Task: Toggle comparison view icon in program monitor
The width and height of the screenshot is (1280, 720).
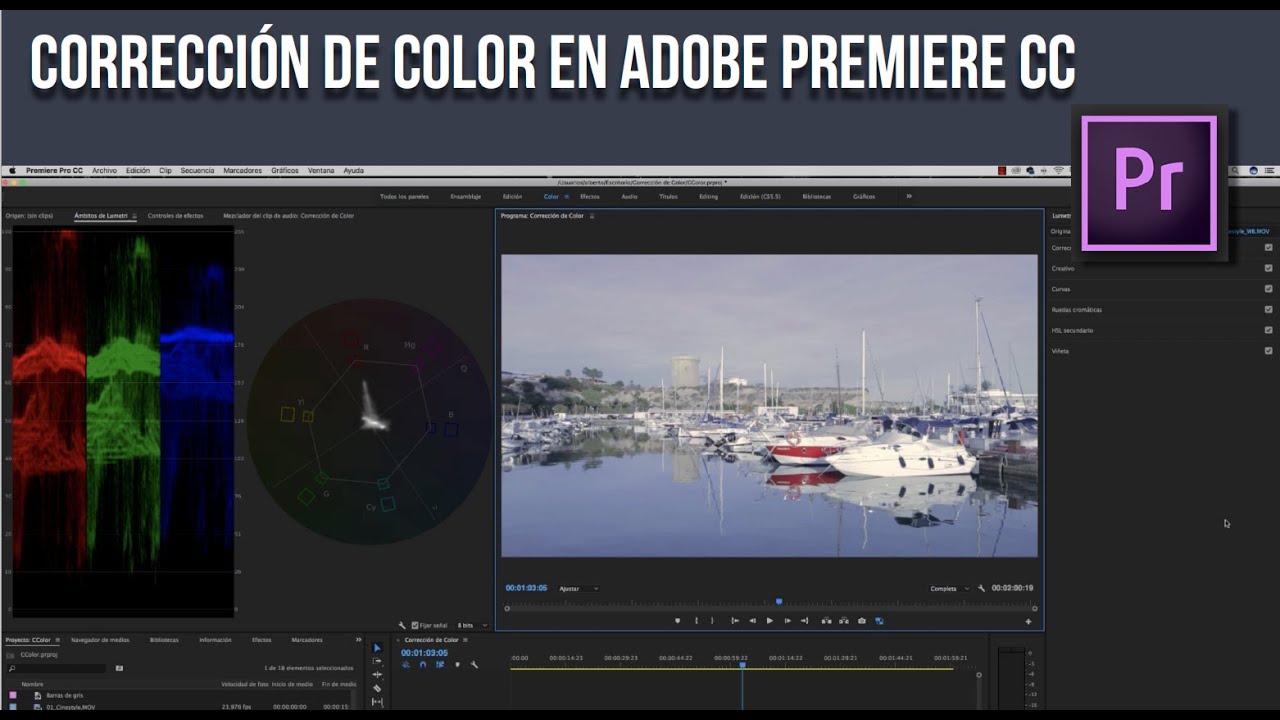Action: click(x=880, y=621)
